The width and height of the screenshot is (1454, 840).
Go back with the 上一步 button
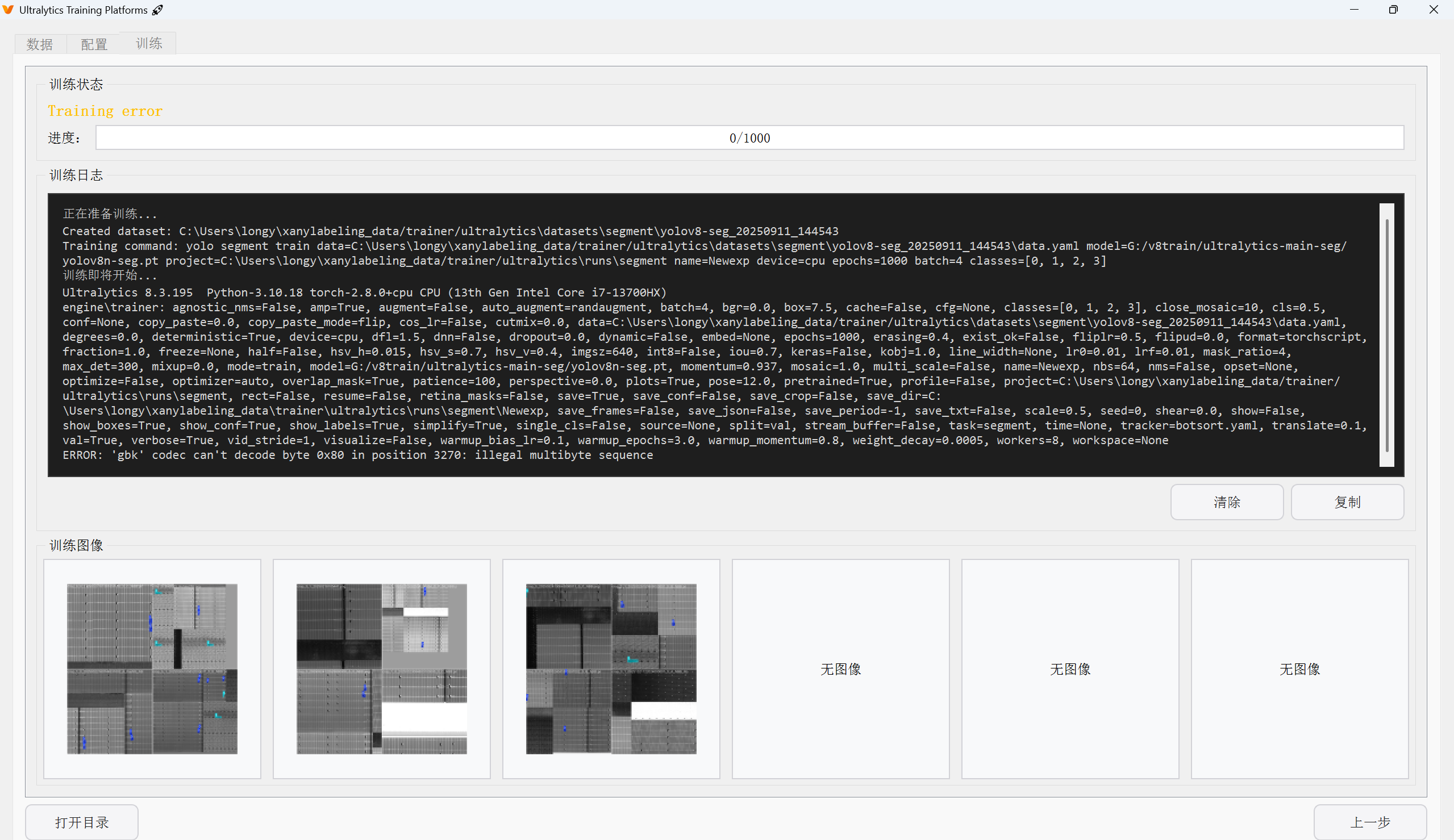coord(1370,822)
